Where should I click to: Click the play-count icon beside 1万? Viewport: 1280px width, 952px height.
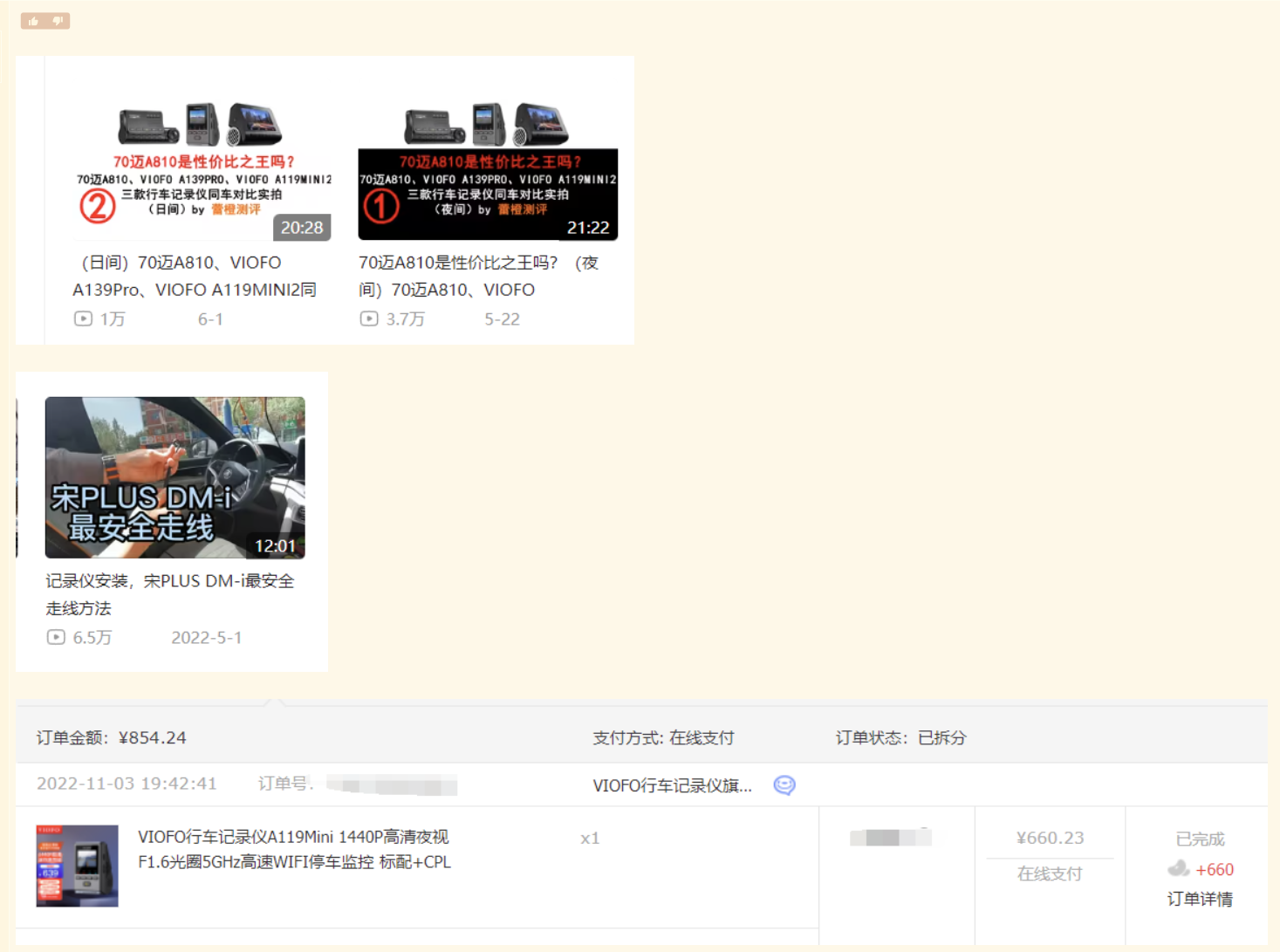[x=82, y=318]
